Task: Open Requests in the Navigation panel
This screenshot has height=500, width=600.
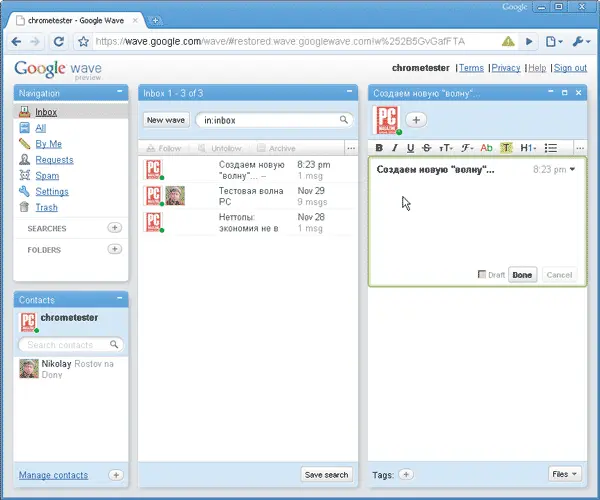Action: (54, 160)
